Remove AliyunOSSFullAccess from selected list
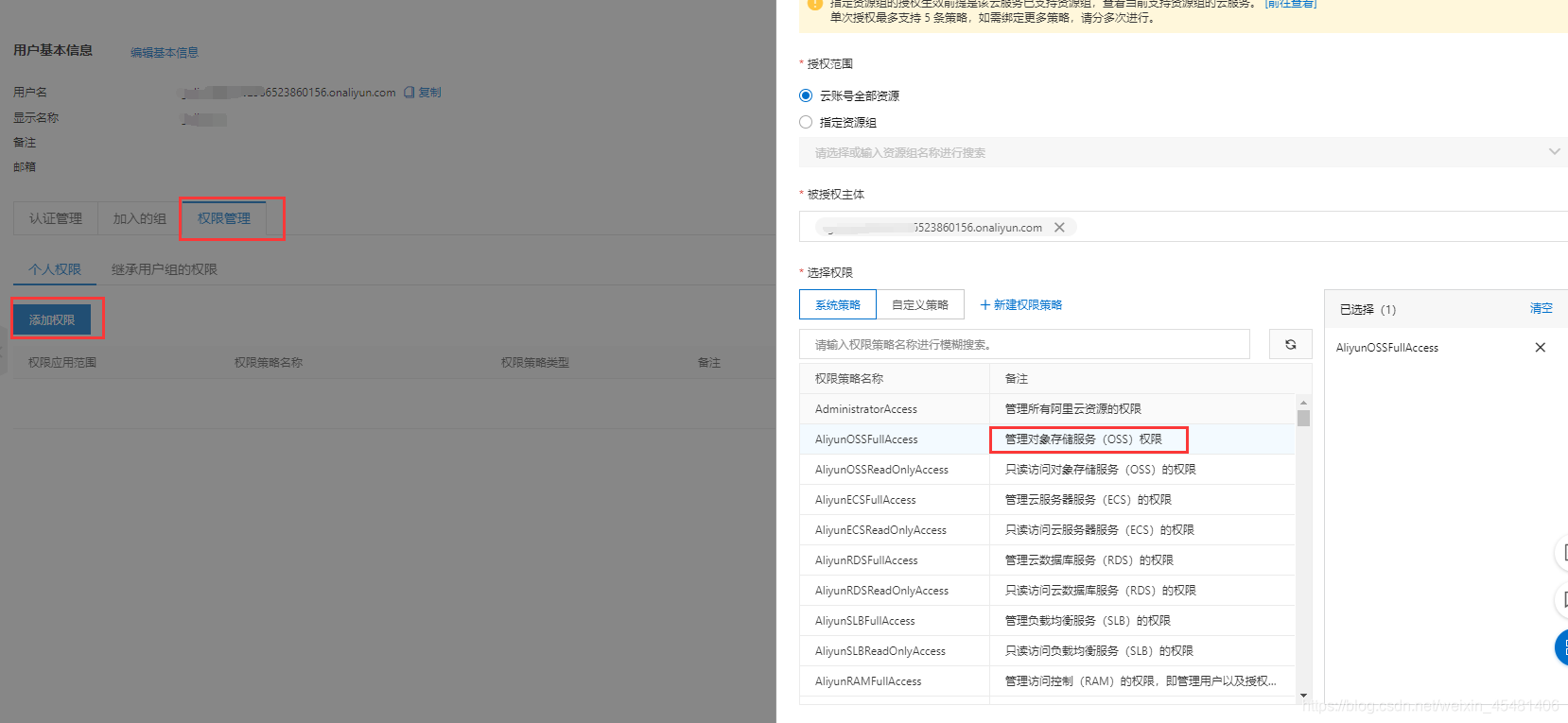This screenshot has width=1568, height=723. click(x=1540, y=348)
